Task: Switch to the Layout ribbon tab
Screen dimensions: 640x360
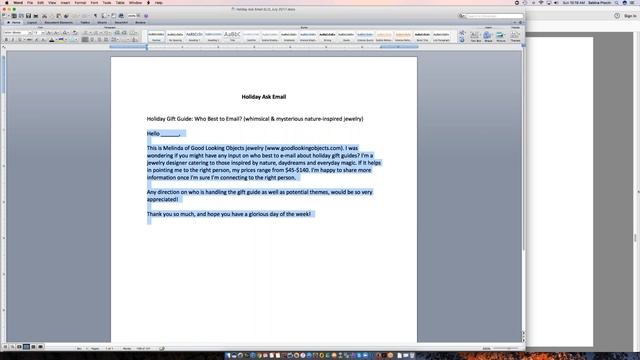Action: (x=32, y=22)
